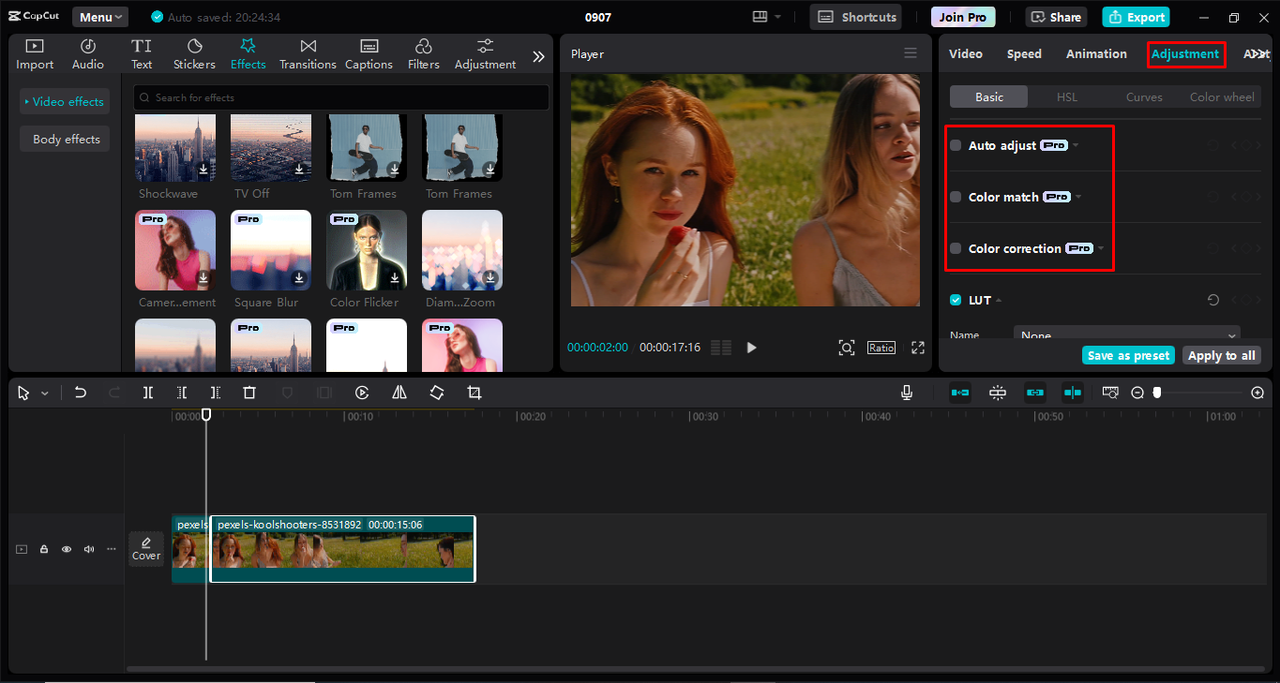Click the timeline zoom in magnifier
The width and height of the screenshot is (1280, 683).
pyautogui.click(x=1257, y=393)
